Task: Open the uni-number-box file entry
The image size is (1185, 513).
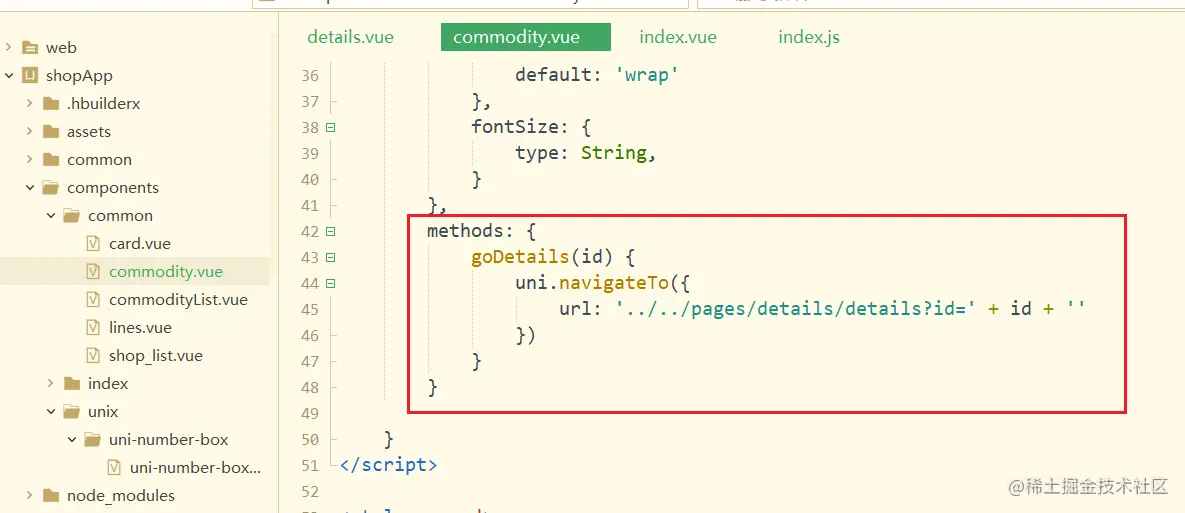Action: coord(196,468)
